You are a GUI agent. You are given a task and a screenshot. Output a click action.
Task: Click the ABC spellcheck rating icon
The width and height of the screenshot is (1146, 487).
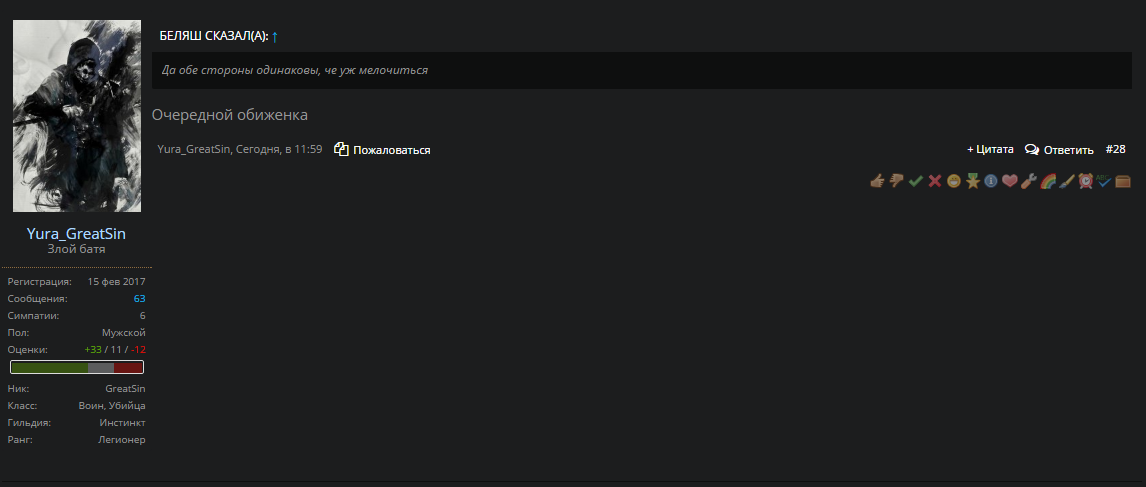coord(1104,181)
